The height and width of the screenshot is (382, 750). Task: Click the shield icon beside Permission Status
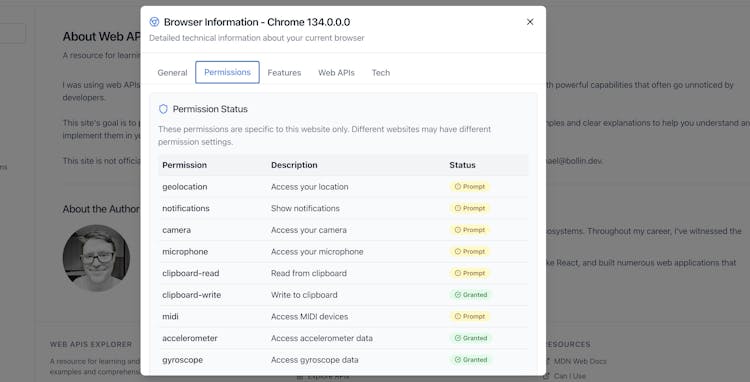pos(163,109)
